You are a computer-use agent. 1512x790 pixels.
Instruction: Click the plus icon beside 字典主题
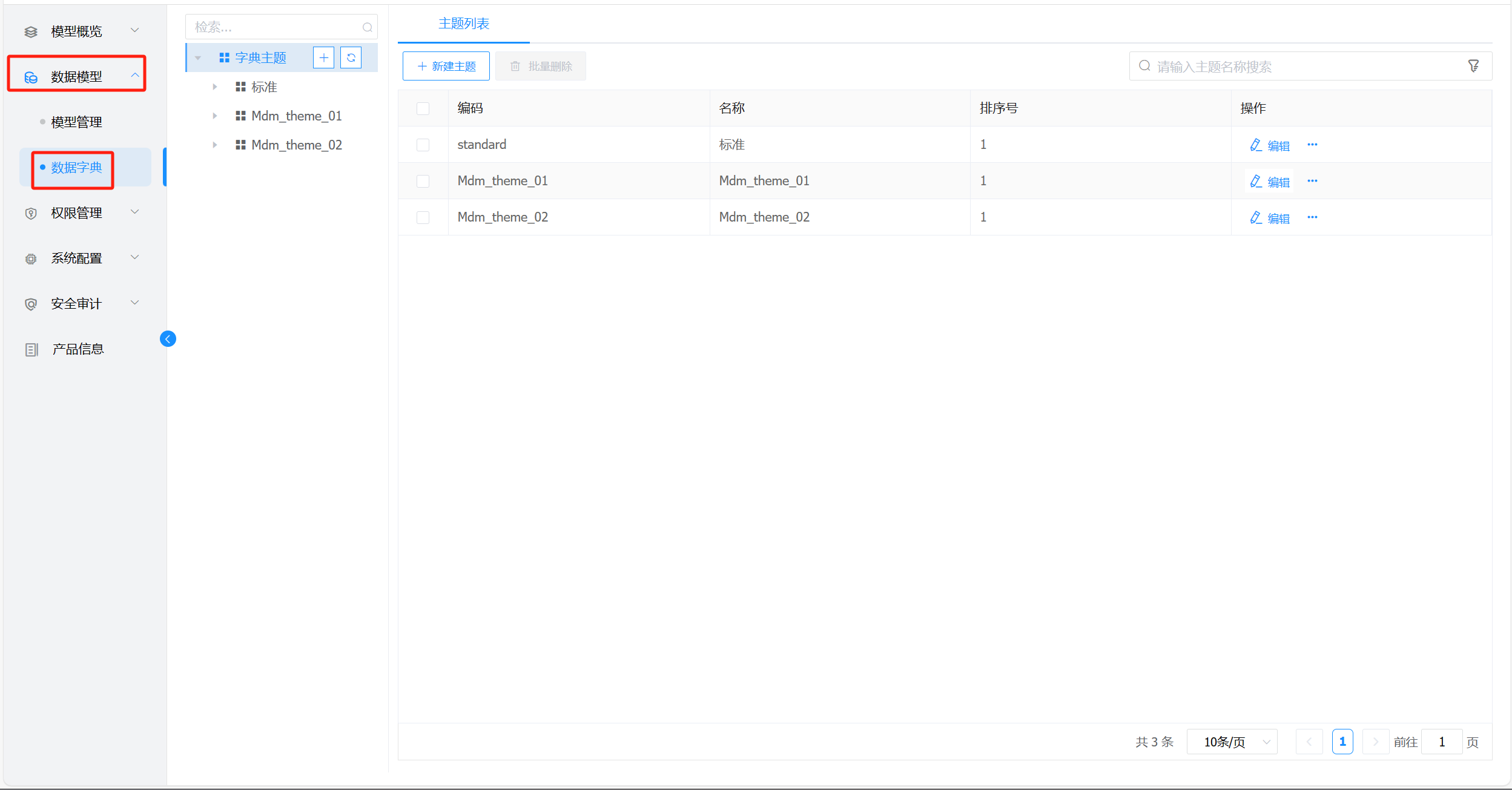tap(323, 58)
